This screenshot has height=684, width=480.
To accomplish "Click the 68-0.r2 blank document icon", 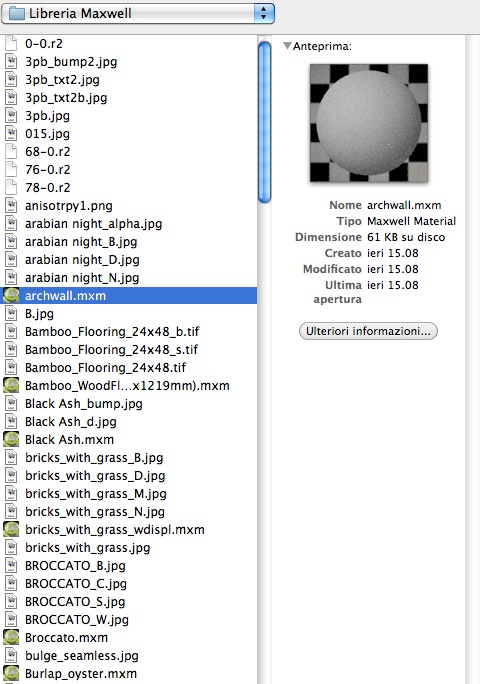I will click(x=11, y=151).
